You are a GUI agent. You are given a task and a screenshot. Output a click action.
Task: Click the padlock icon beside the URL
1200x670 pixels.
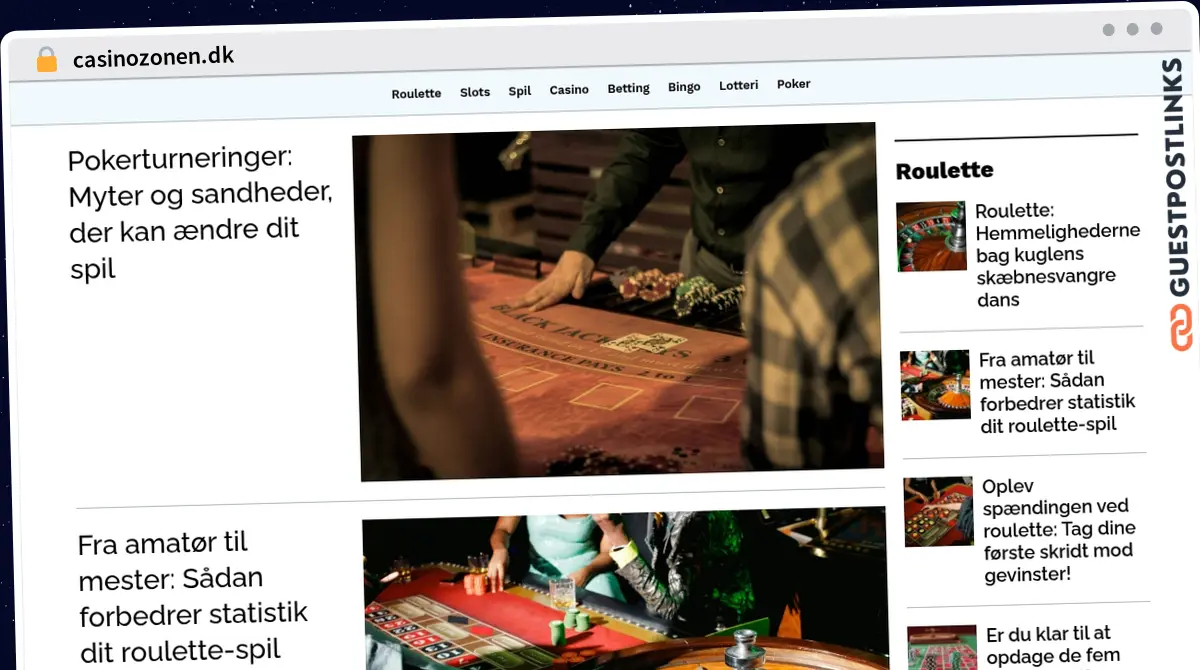pos(47,59)
